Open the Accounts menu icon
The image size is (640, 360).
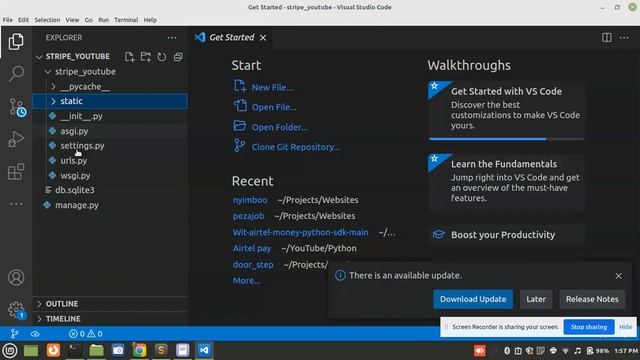[16, 278]
